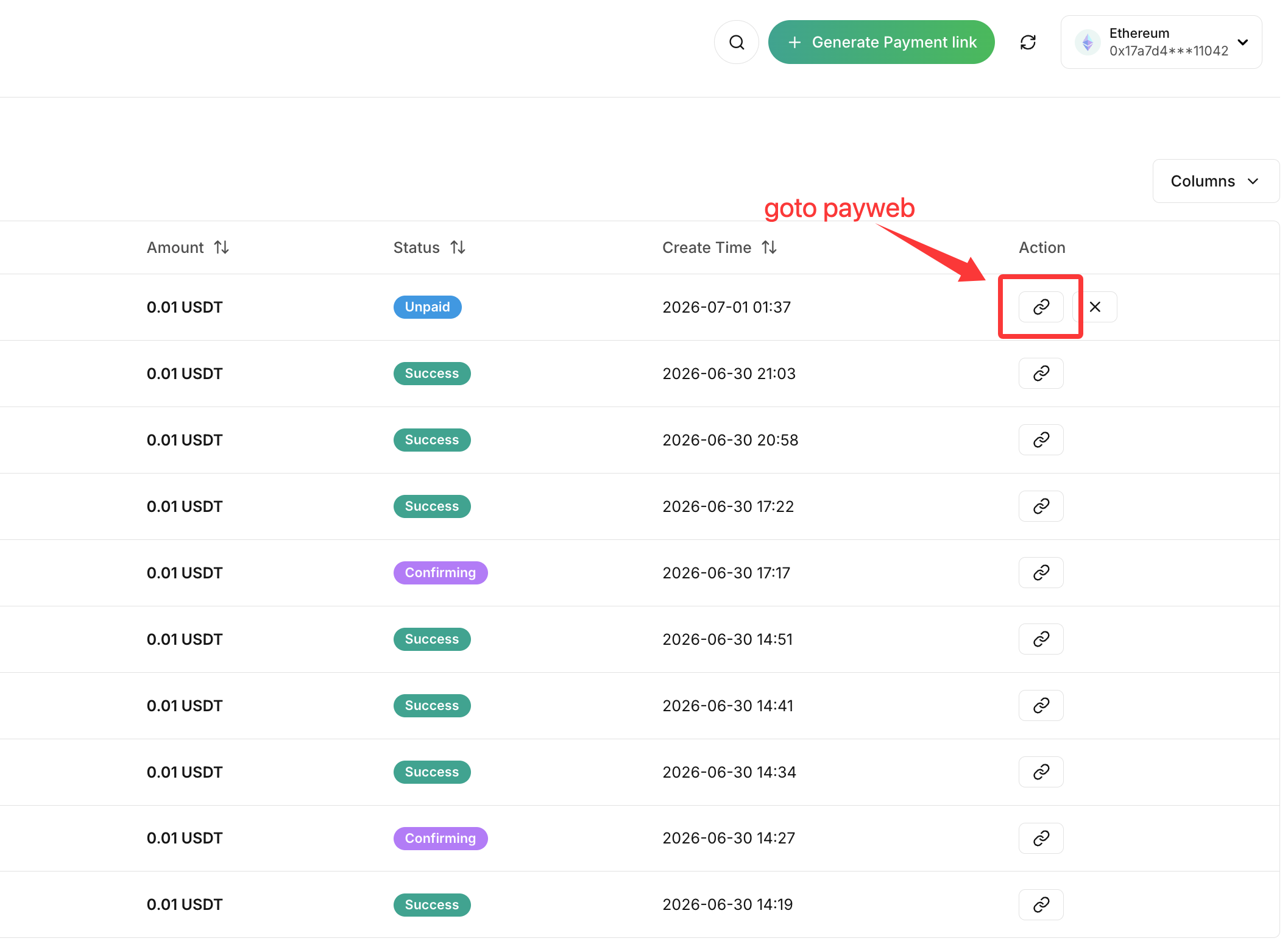Open the search icon button

tap(736, 42)
